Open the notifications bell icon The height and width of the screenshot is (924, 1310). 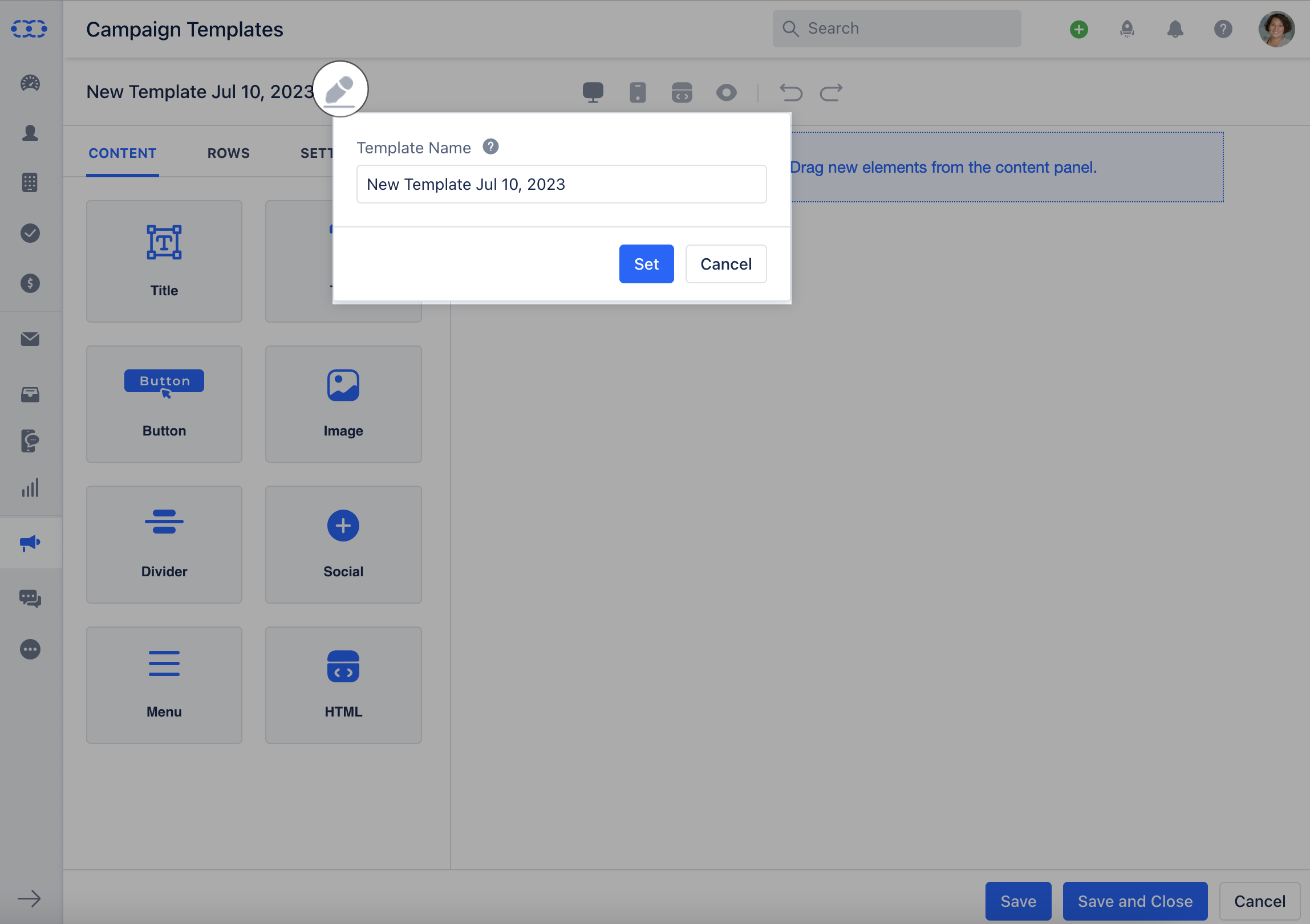(1175, 29)
